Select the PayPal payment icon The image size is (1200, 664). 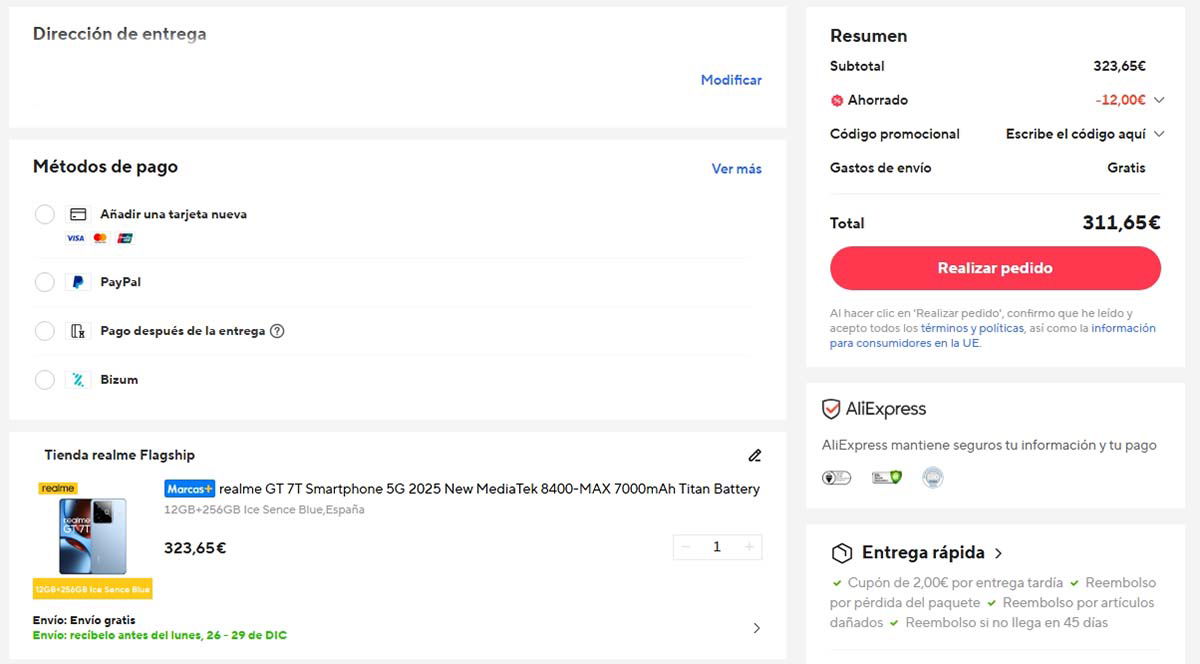pos(79,282)
